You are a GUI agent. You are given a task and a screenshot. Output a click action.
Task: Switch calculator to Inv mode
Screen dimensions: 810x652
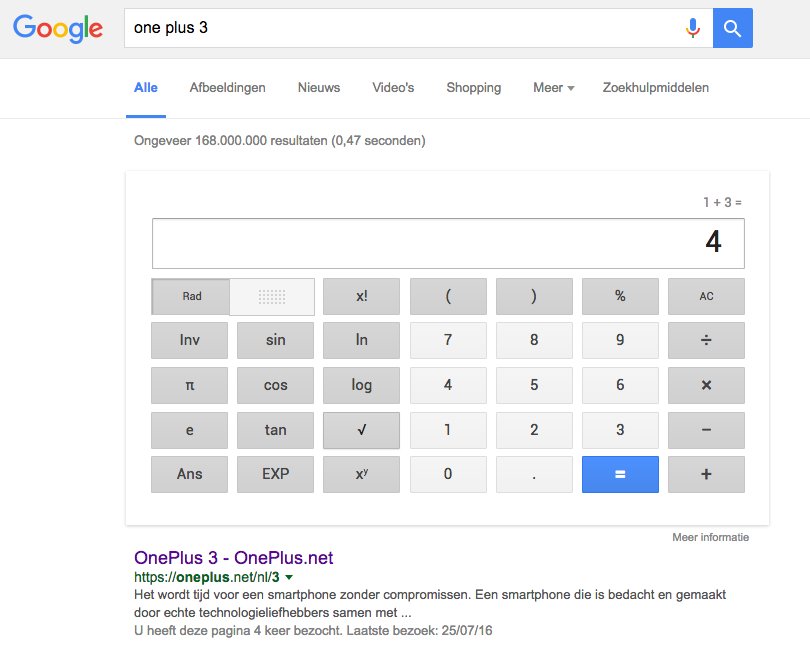click(189, 341)
